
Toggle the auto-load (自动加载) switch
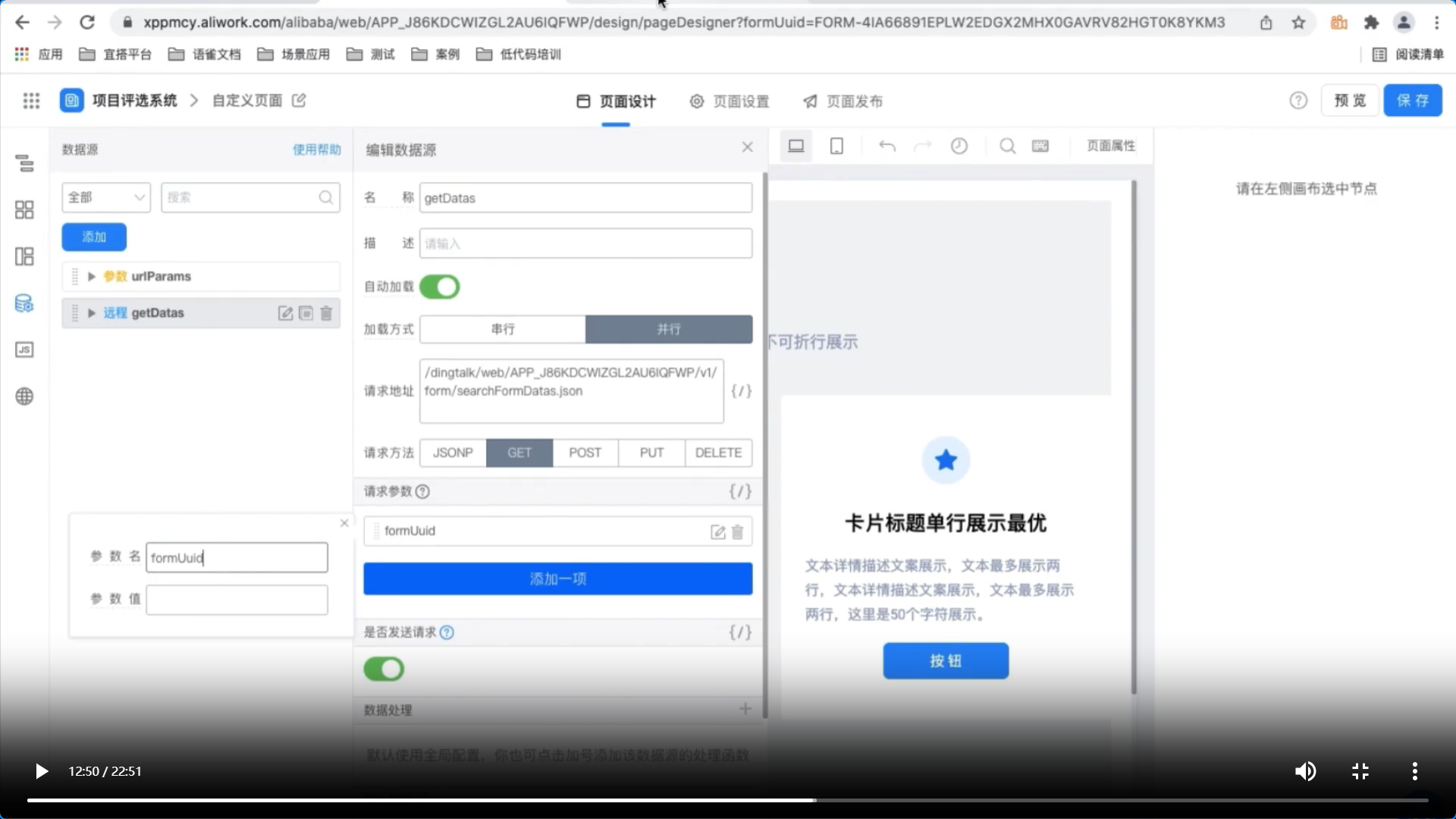(x=439, y=287)
